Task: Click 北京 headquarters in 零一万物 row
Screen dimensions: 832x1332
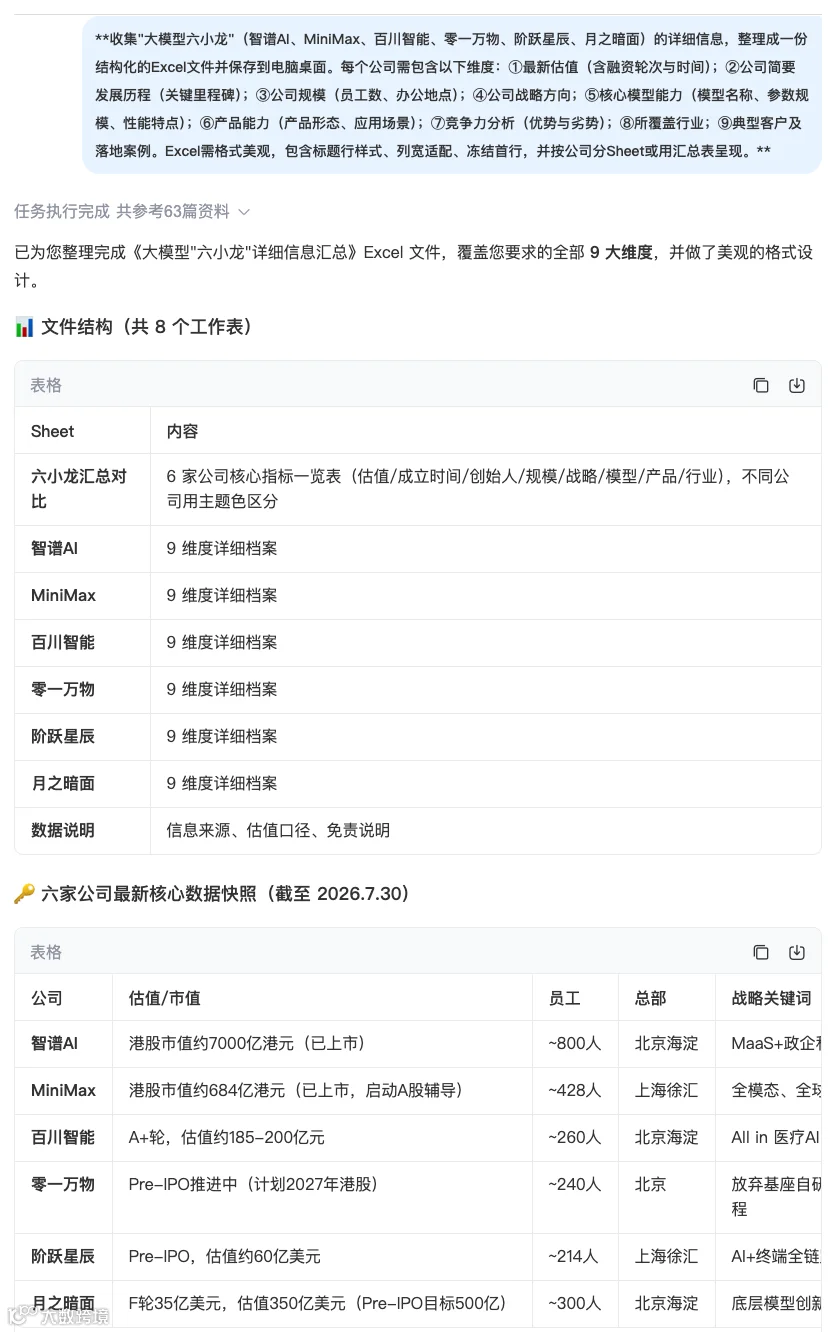Action: (x=667, y=1197)
